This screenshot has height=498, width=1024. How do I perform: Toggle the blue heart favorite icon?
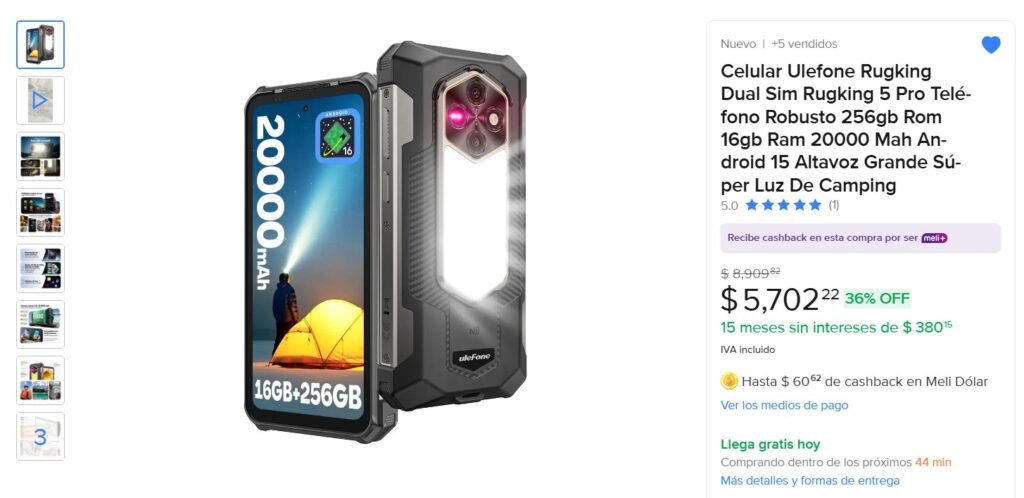991,44
